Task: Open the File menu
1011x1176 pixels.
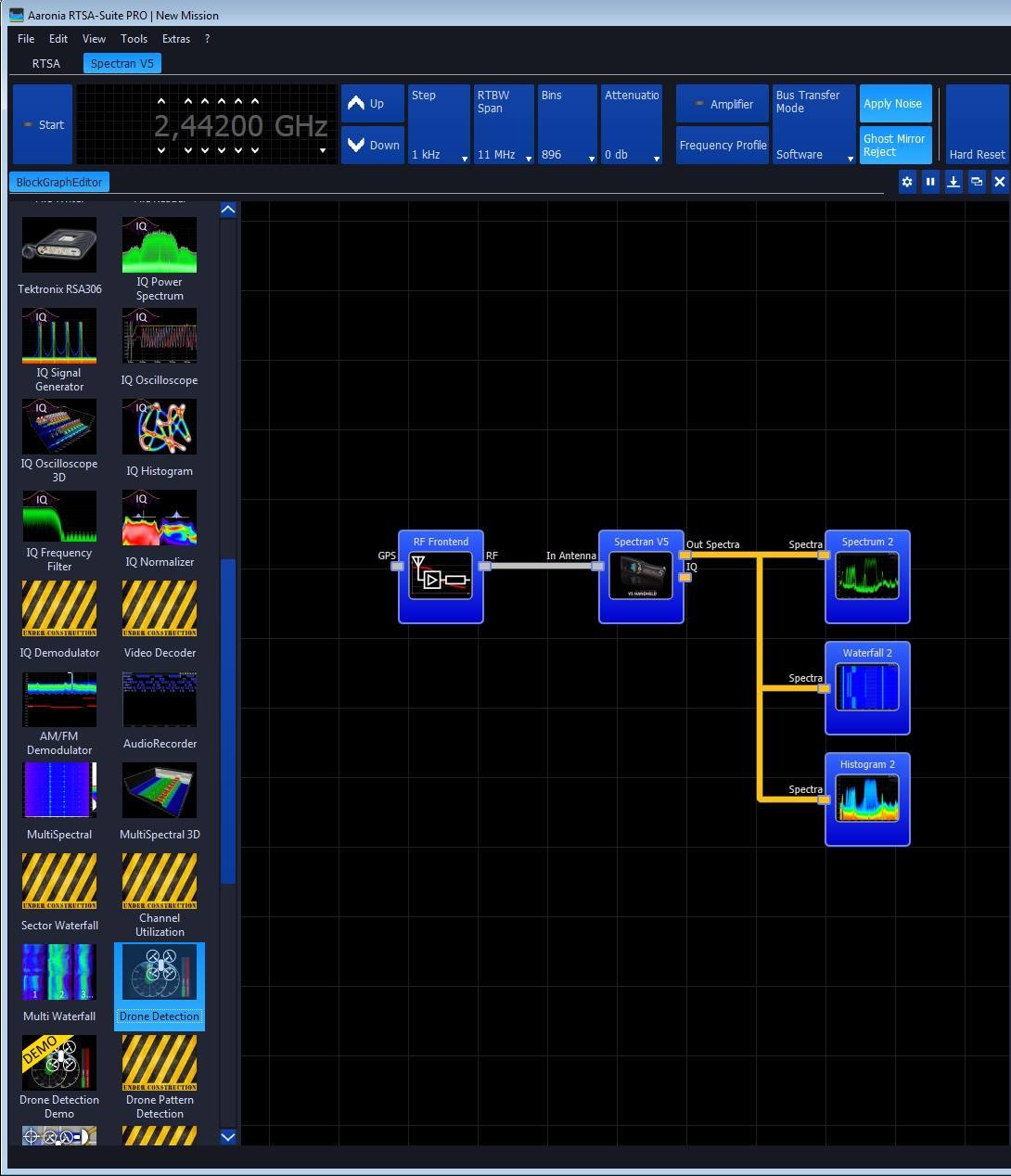Action: pyautogui.click(x=26, y=39)
